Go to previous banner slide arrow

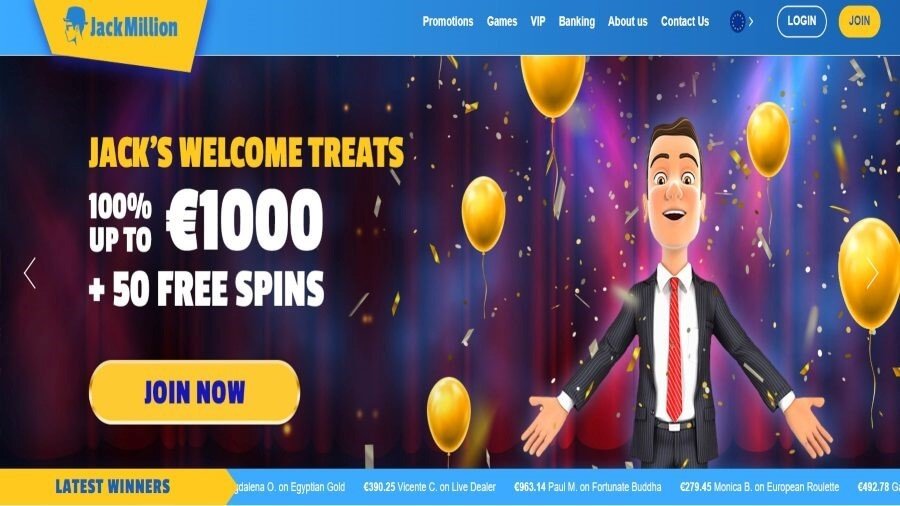pyautogui.click(x=30, y=273)
